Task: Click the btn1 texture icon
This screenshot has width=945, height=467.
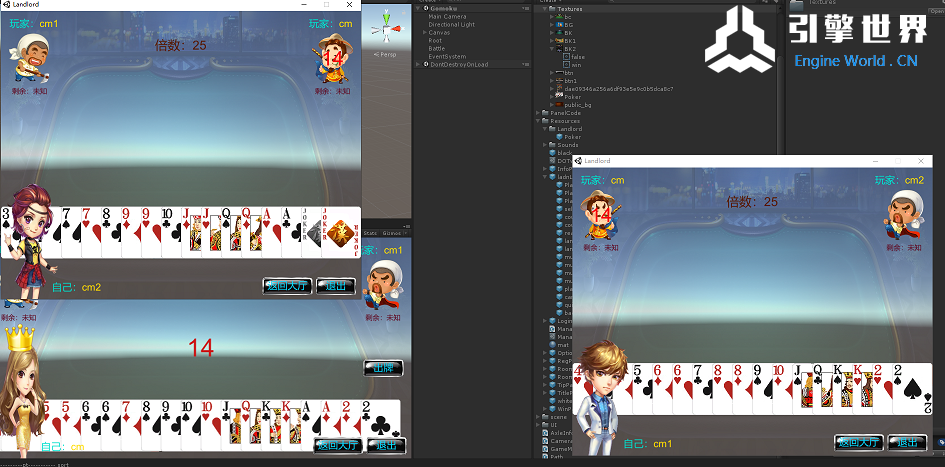Action: pos(560,81)
